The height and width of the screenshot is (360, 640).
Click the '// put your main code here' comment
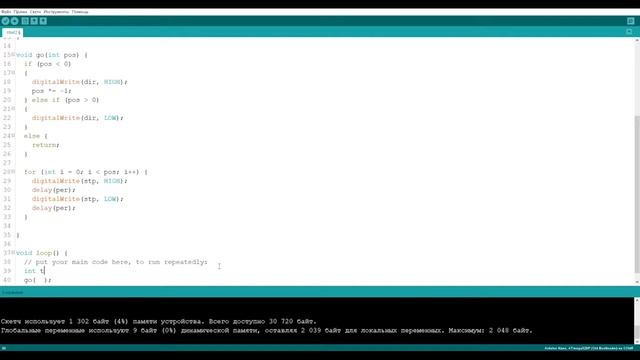click(x=116, y=262)
